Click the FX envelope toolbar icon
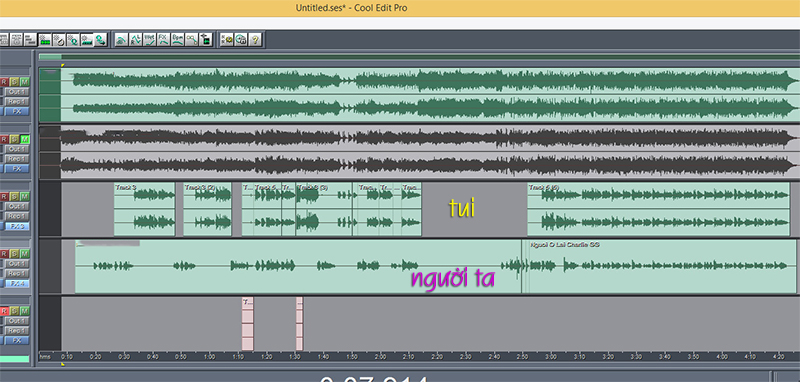800x382 pixels. click(x=163, y=39)
